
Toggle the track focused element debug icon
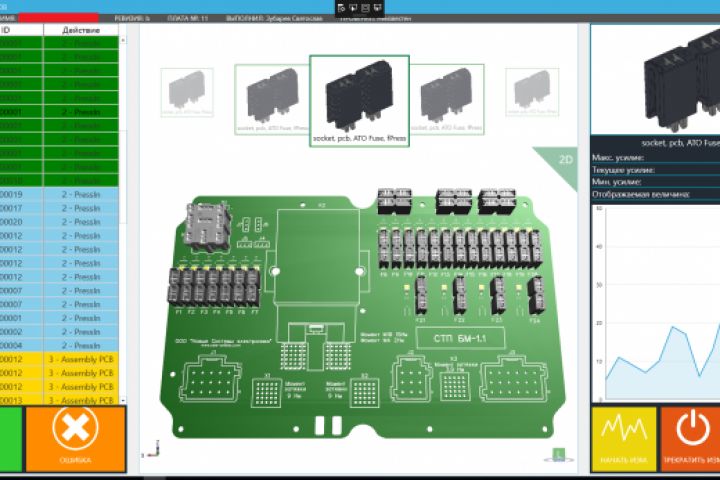click(377, 8)
